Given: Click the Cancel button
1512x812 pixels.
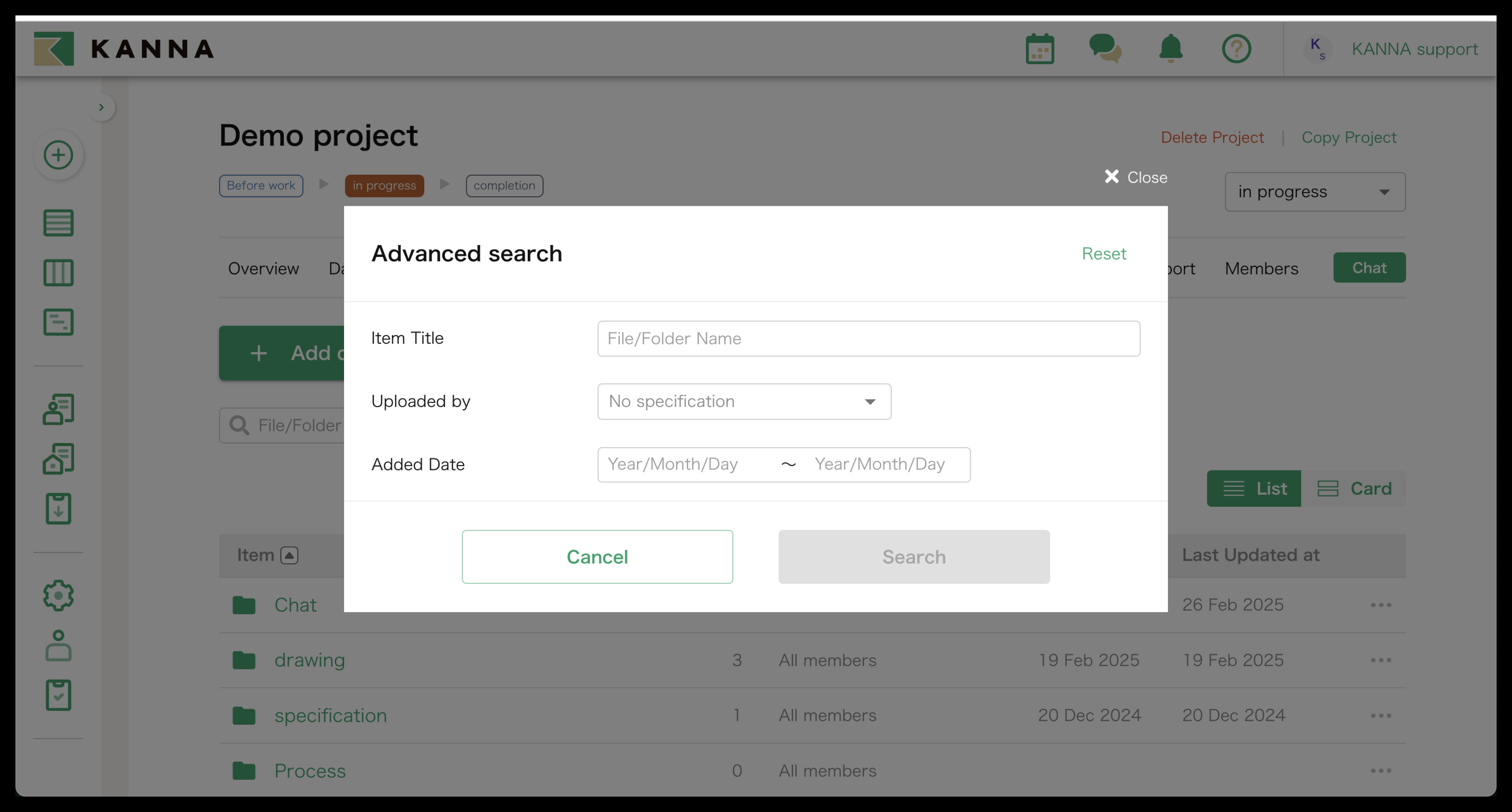Looking at the screenshot, I should [x=597, y=557].
